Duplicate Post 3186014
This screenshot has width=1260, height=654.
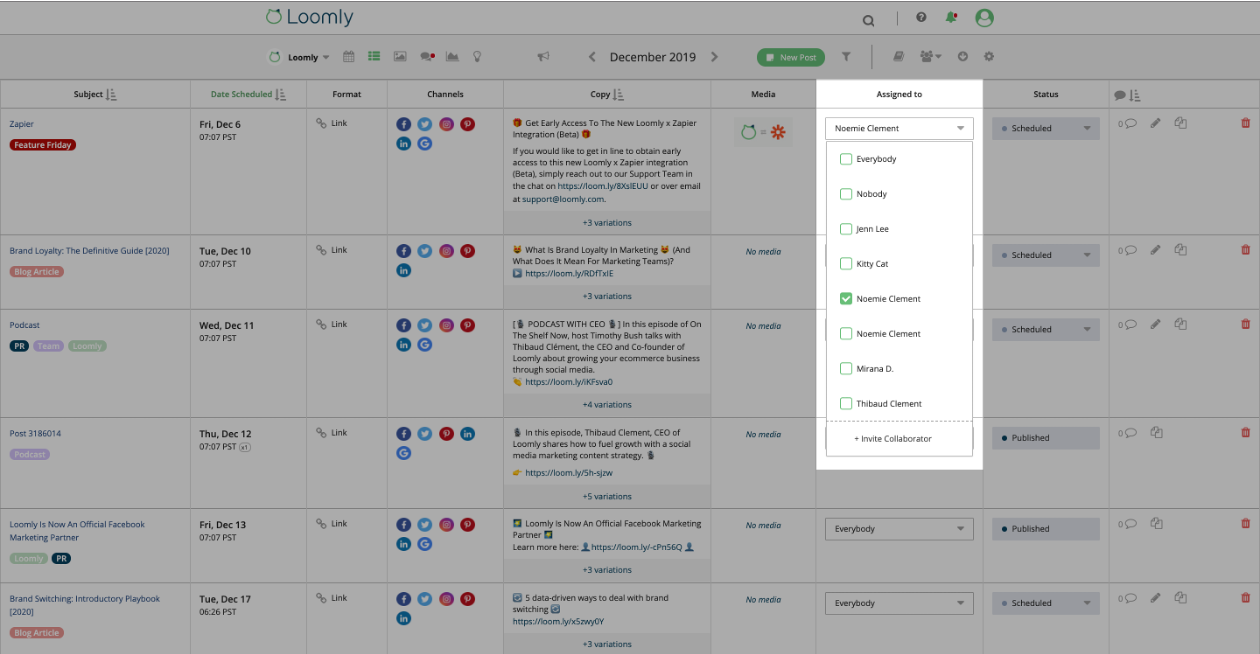click(1156, 432)
